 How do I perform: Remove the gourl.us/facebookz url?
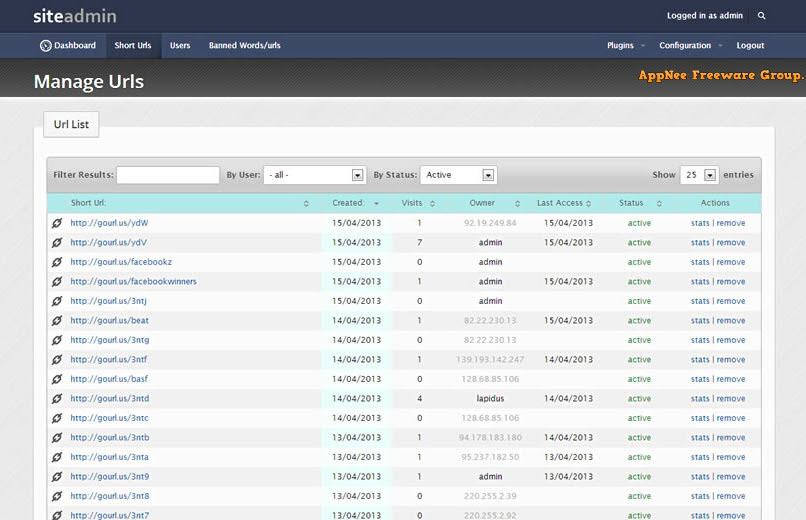tap(731, 262)
